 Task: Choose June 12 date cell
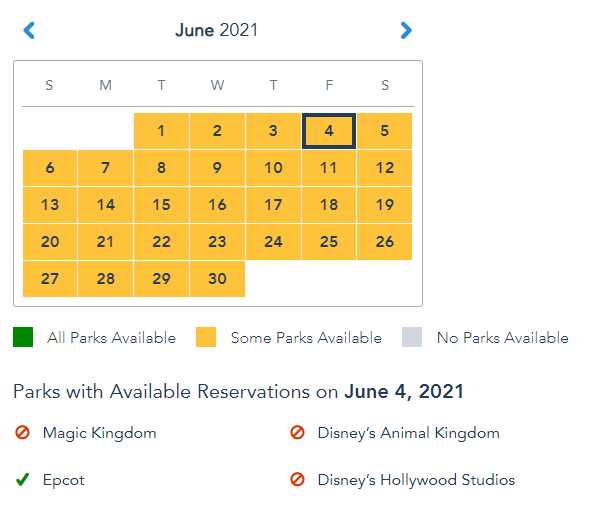coord(385,168)
